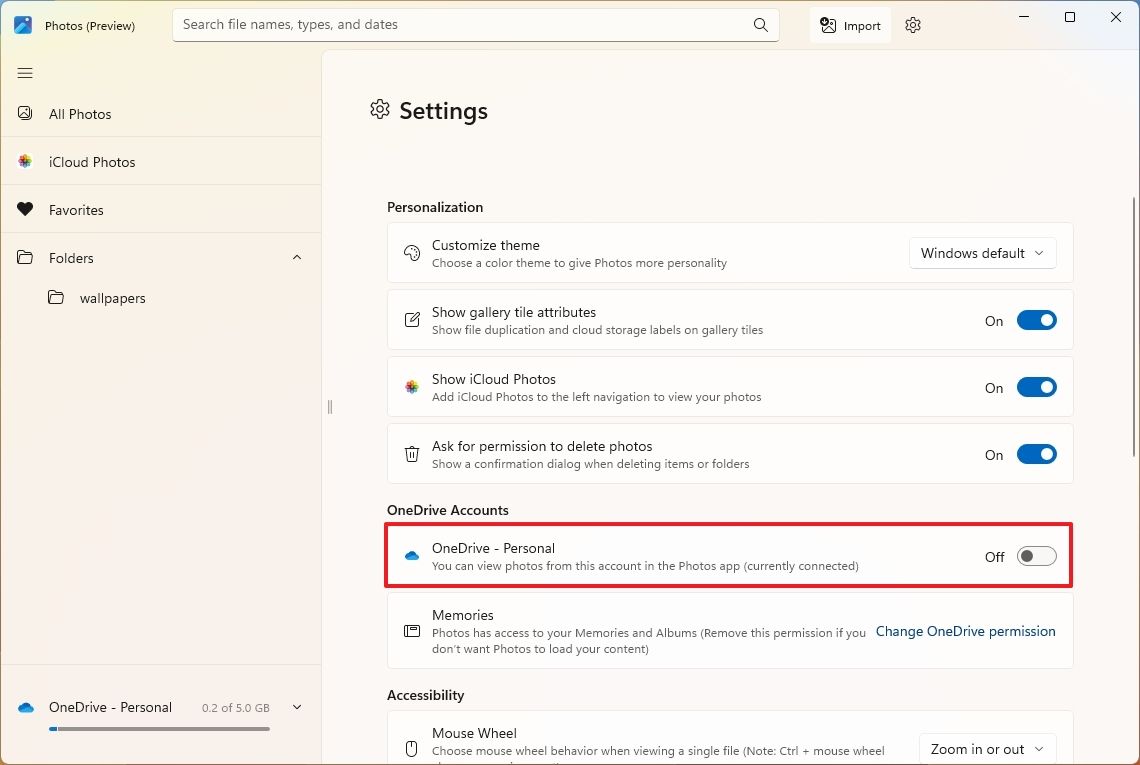
Task: Focus the search file names field
Action: point(460,25)
